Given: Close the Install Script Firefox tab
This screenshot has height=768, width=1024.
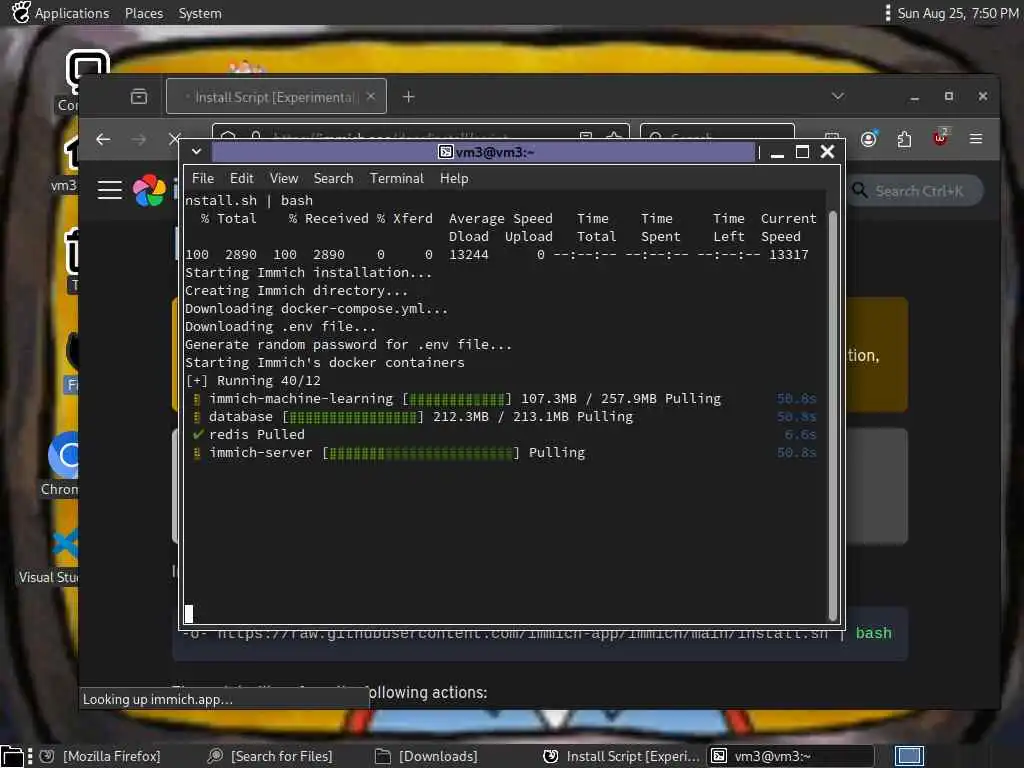Looking at the screenshot, I should point(371,96).
